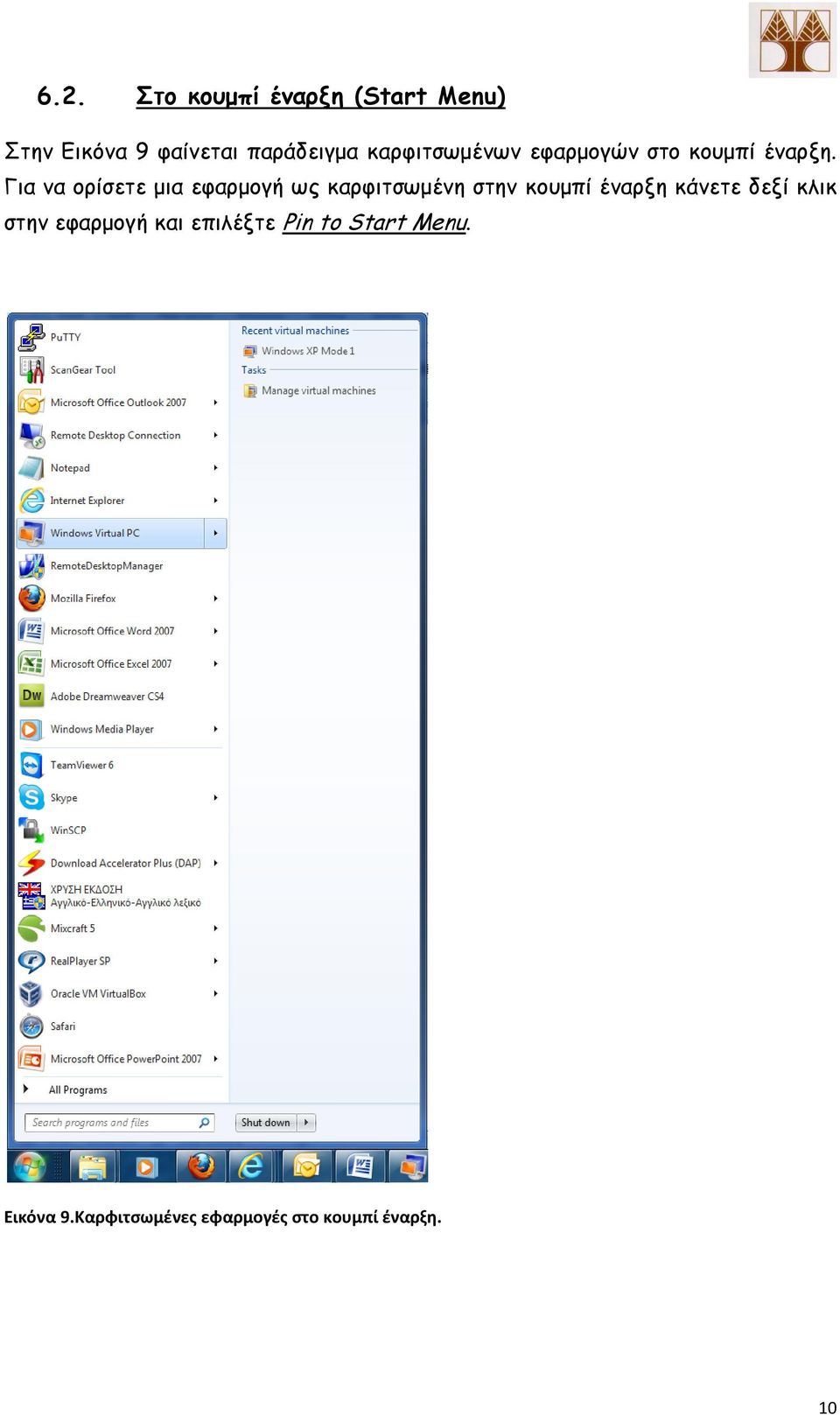Screen dimensions: 840x1415
Task: Open Download Accelerator Plus icon
Action: (32, 863)
